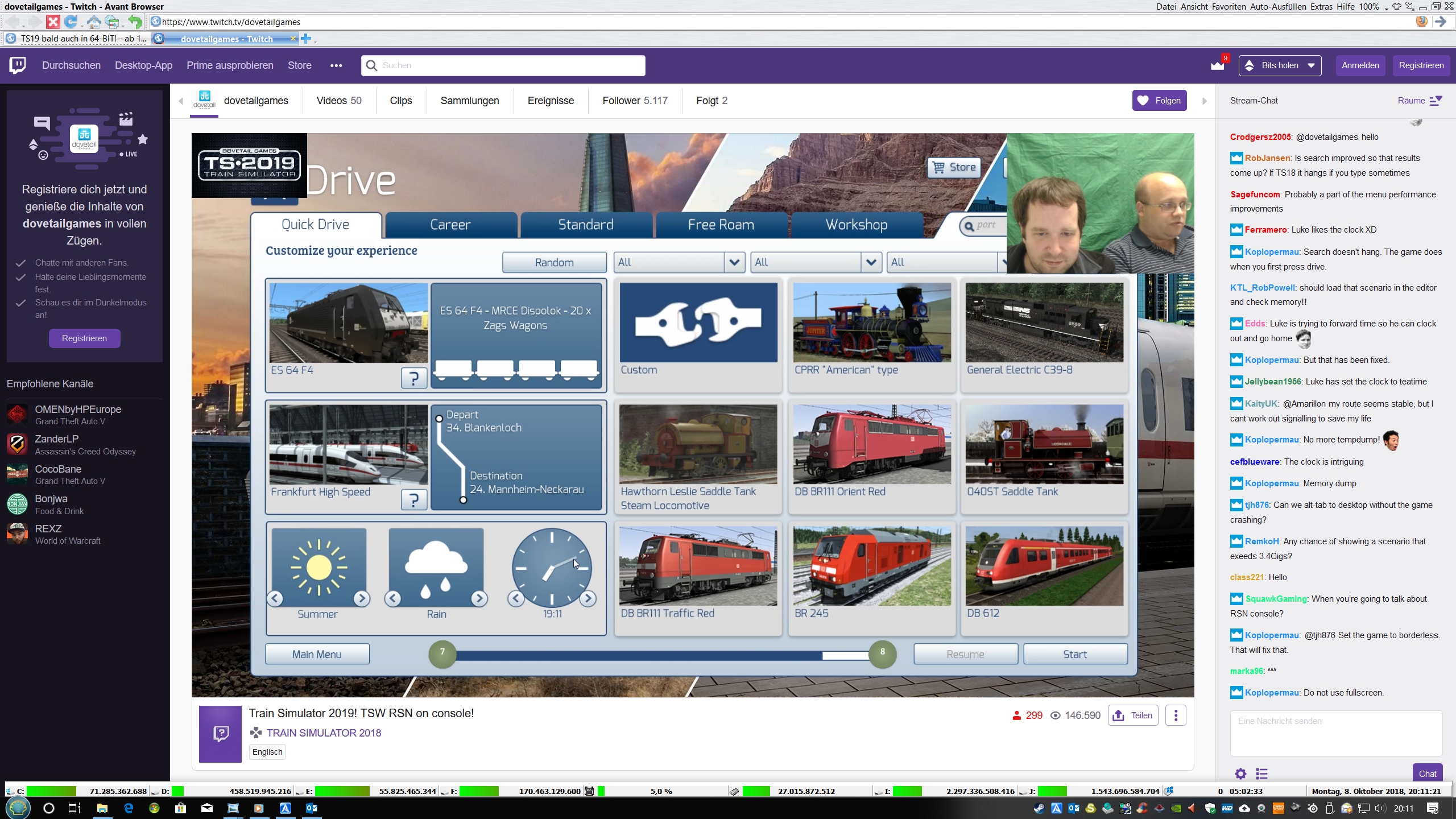Return to Main Menu
Viewport: 1456px width, 819px height.
point(317,654)
